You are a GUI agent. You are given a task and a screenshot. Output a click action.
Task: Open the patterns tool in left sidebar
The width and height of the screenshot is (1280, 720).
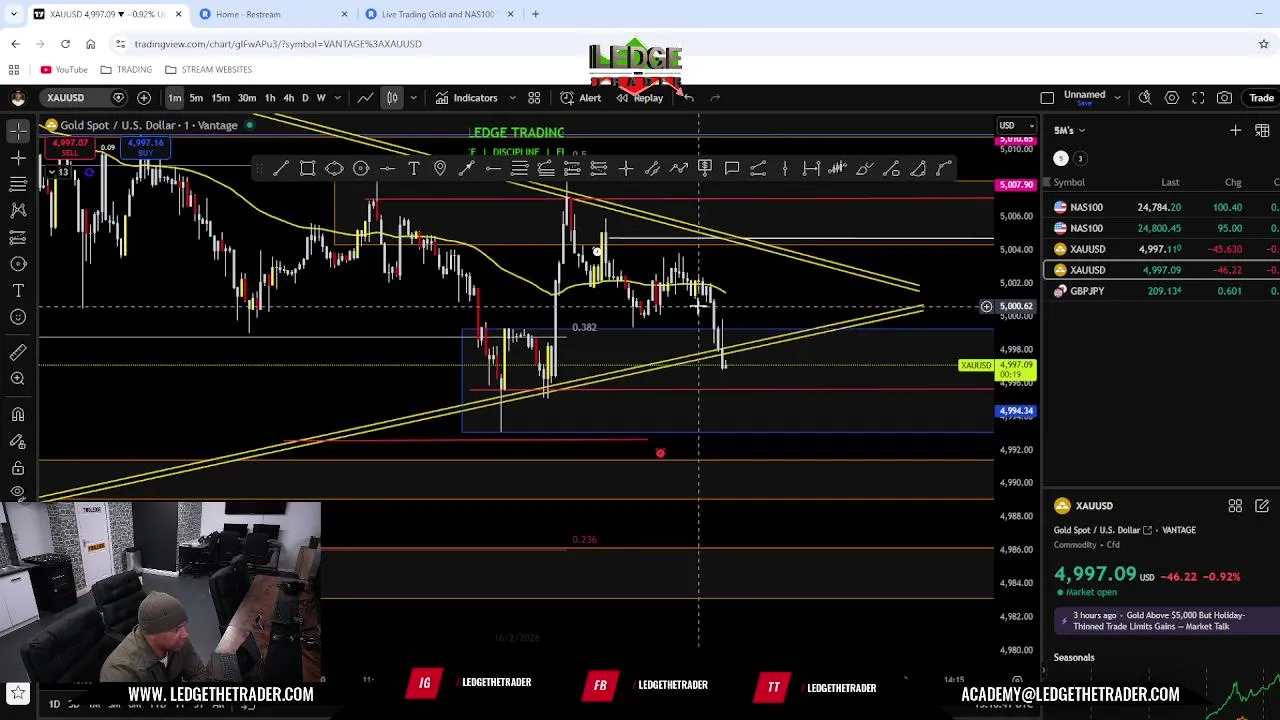18,211
